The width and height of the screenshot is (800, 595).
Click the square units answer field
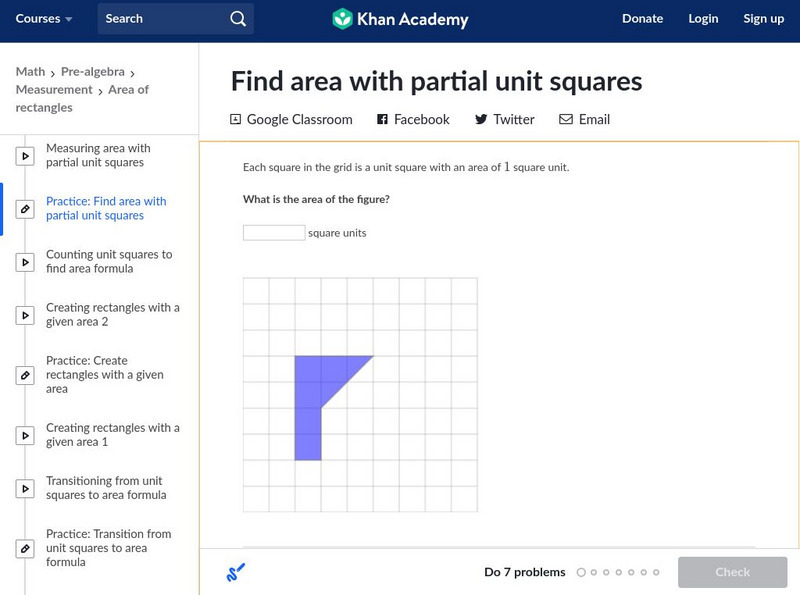(274, 233)
